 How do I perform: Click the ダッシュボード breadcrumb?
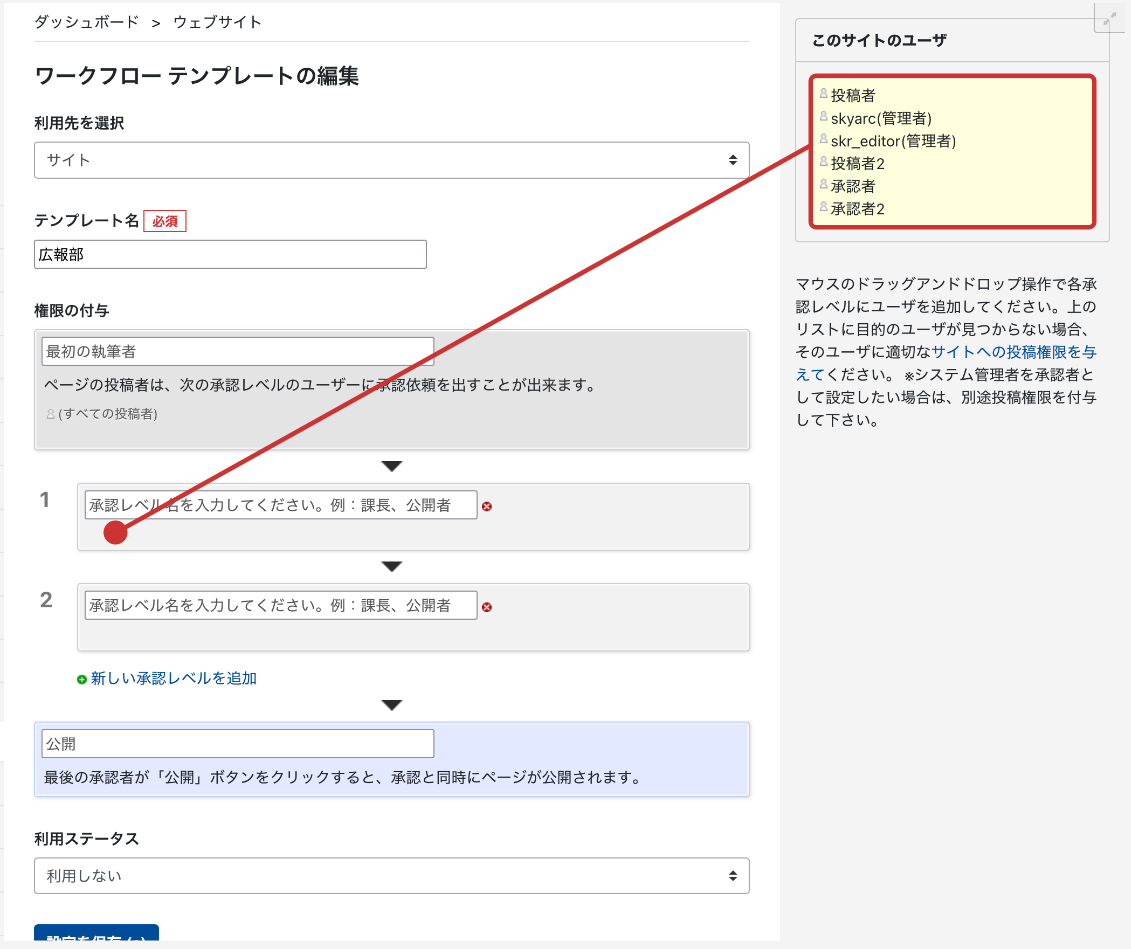87,22
